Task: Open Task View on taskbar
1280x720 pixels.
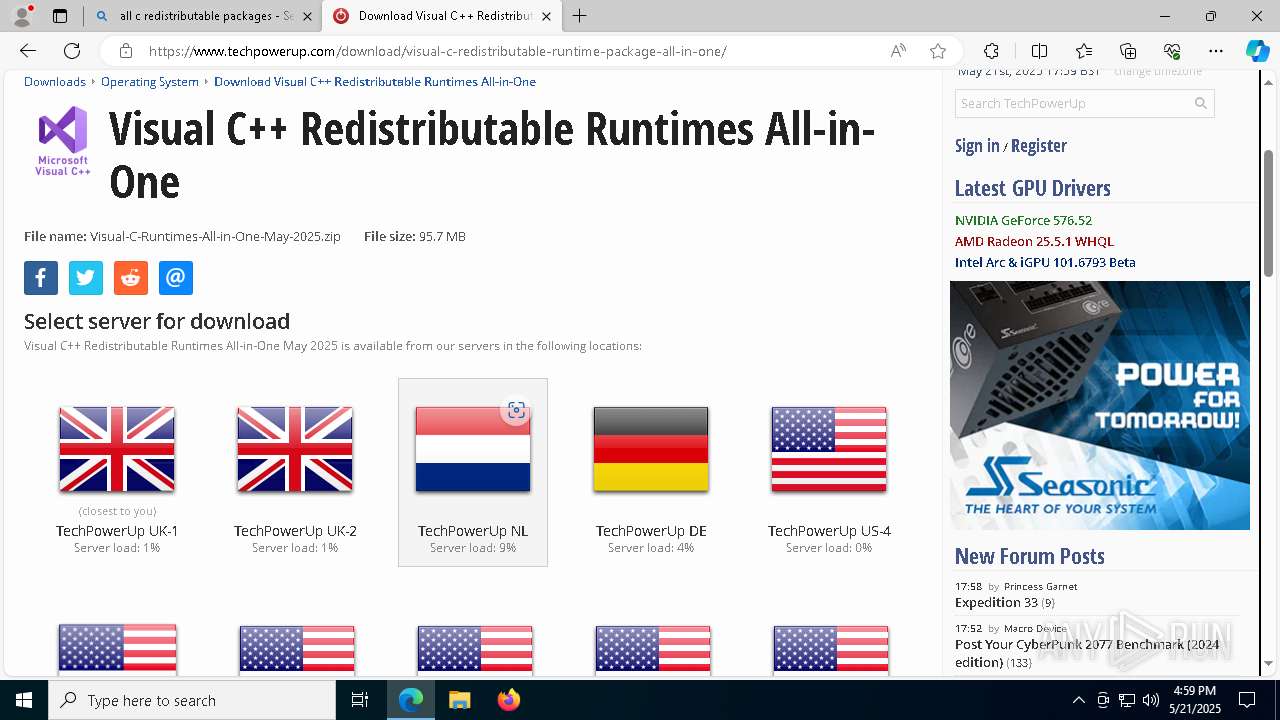Action: point(360,700)
